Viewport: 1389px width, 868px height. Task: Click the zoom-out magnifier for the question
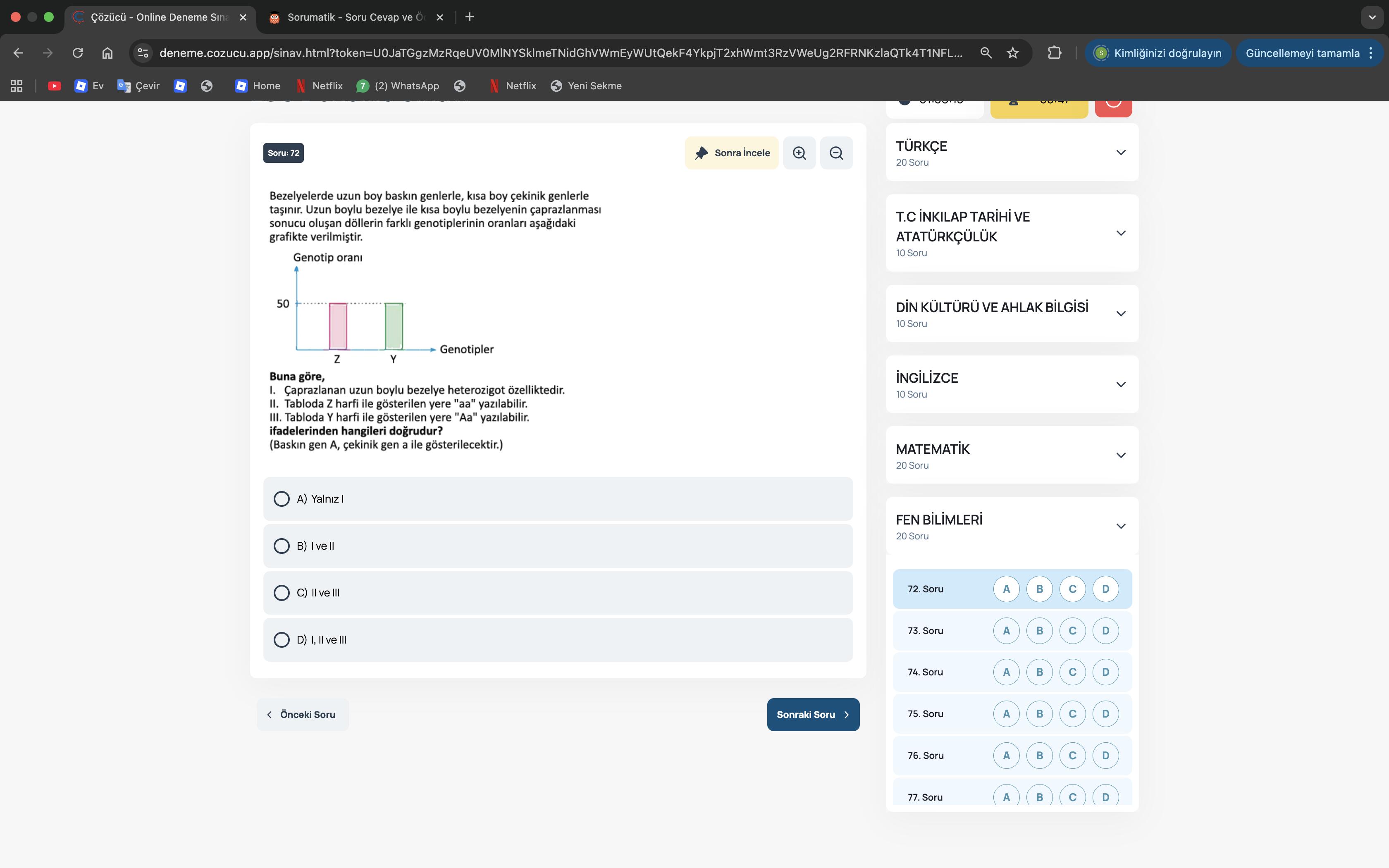[x=836, y=153]
